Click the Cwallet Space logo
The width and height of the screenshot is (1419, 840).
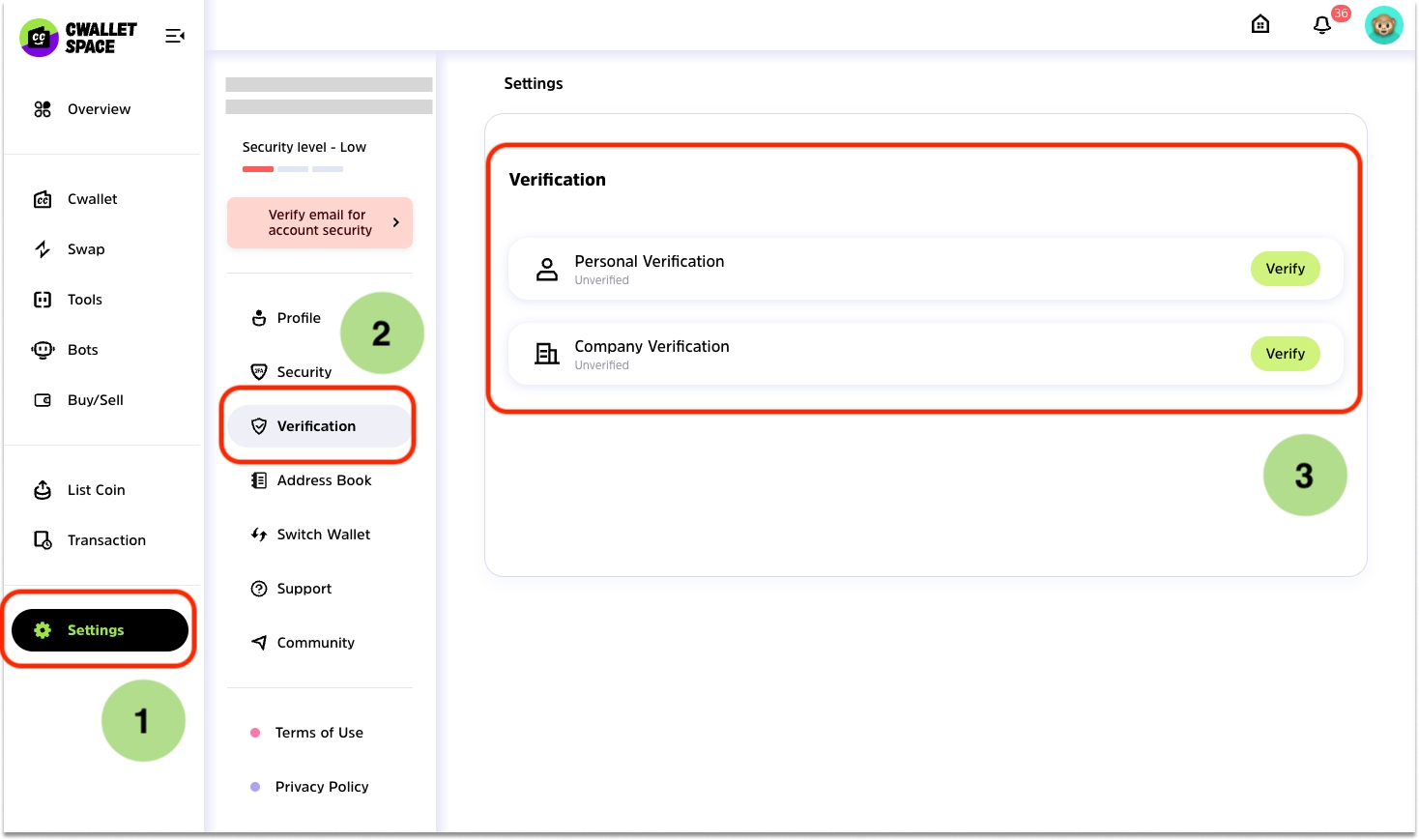coord(78,38)
